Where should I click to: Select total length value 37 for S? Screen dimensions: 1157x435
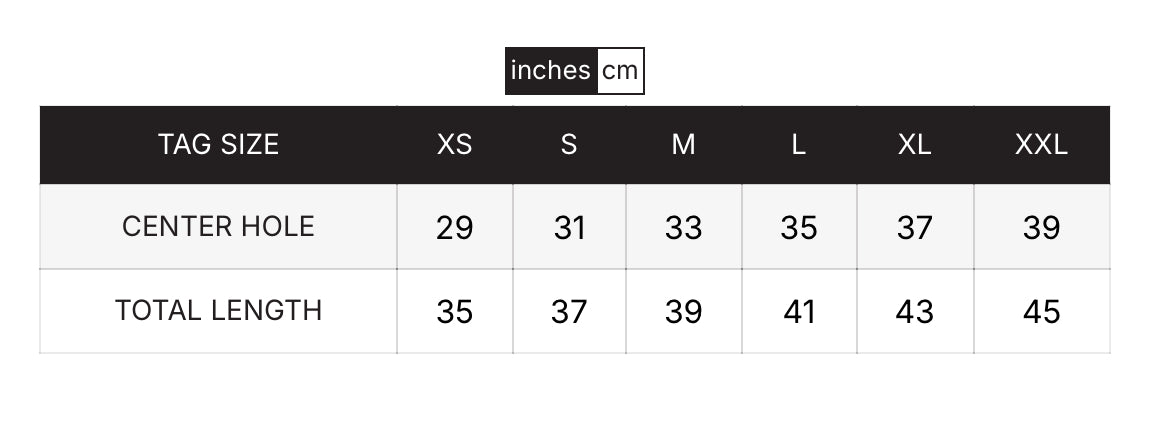pyautogui.click(x=569, y=312)
